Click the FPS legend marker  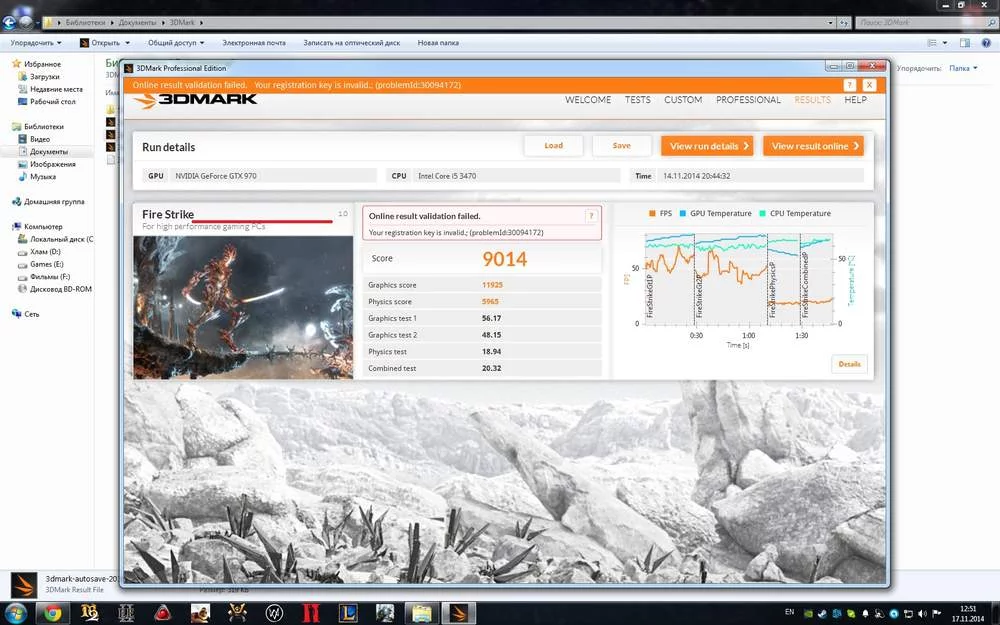(x=652, y=214)
